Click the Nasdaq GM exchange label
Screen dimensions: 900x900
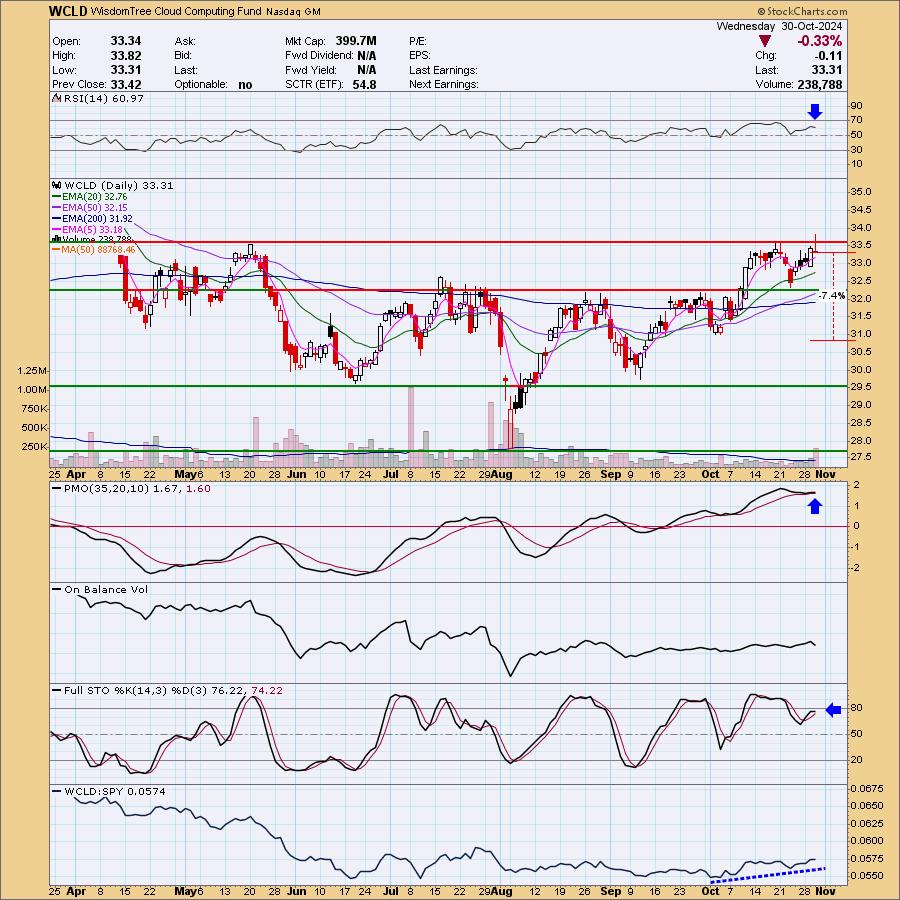click(293, 11)
